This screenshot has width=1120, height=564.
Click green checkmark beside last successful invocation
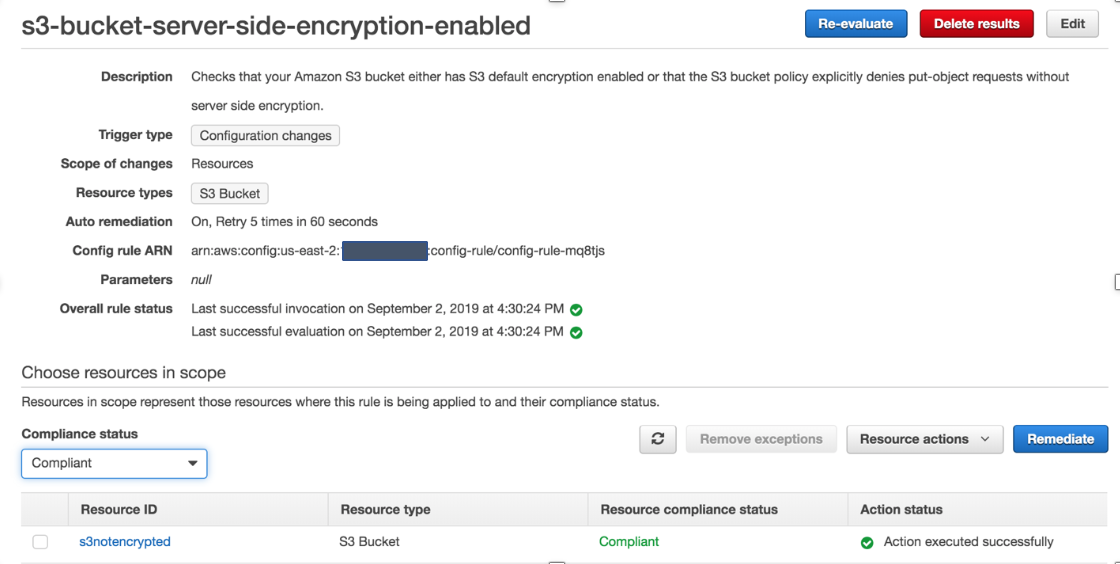pos(576,309)
